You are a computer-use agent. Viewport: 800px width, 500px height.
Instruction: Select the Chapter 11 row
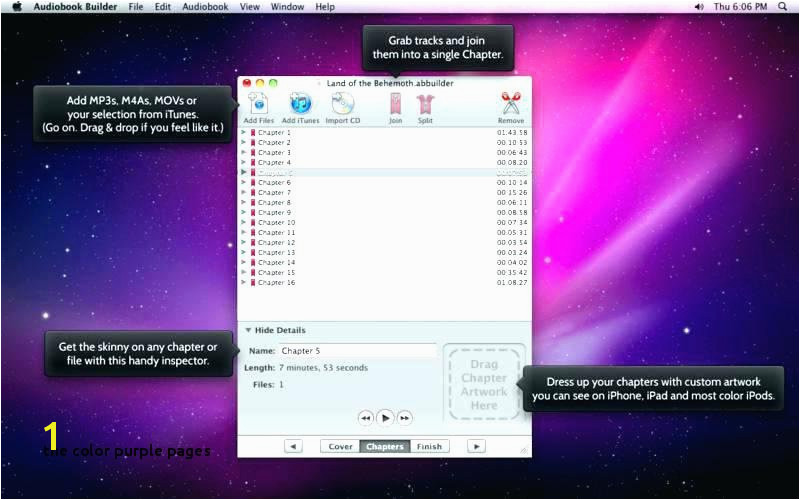[x=384, y=232]
